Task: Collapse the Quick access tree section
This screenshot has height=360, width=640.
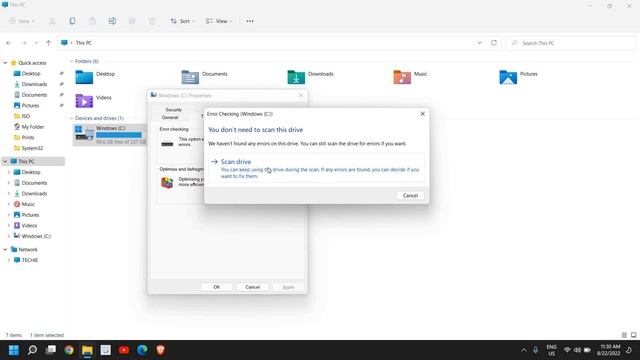Action: [5, 63]
